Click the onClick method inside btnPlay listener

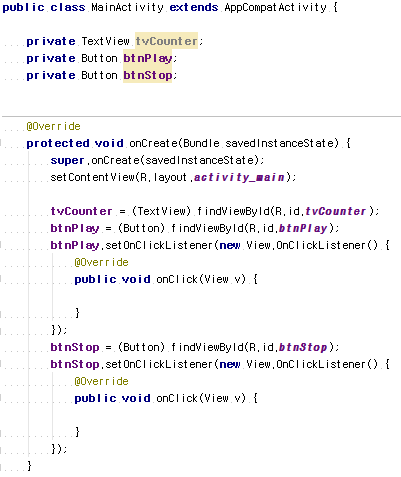[x=177, y=279]
